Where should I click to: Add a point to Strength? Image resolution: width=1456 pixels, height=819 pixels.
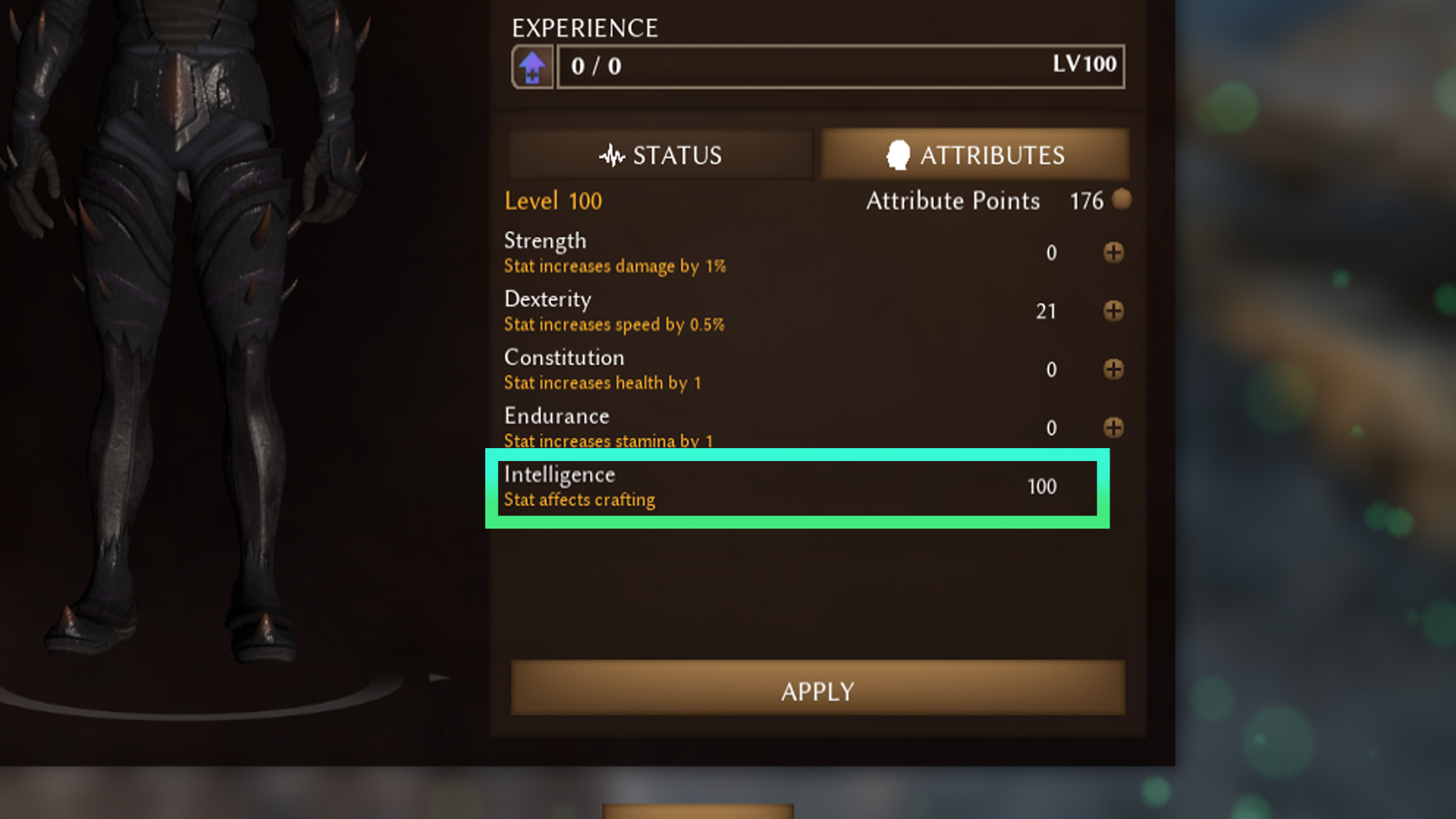pos(1113,253)
